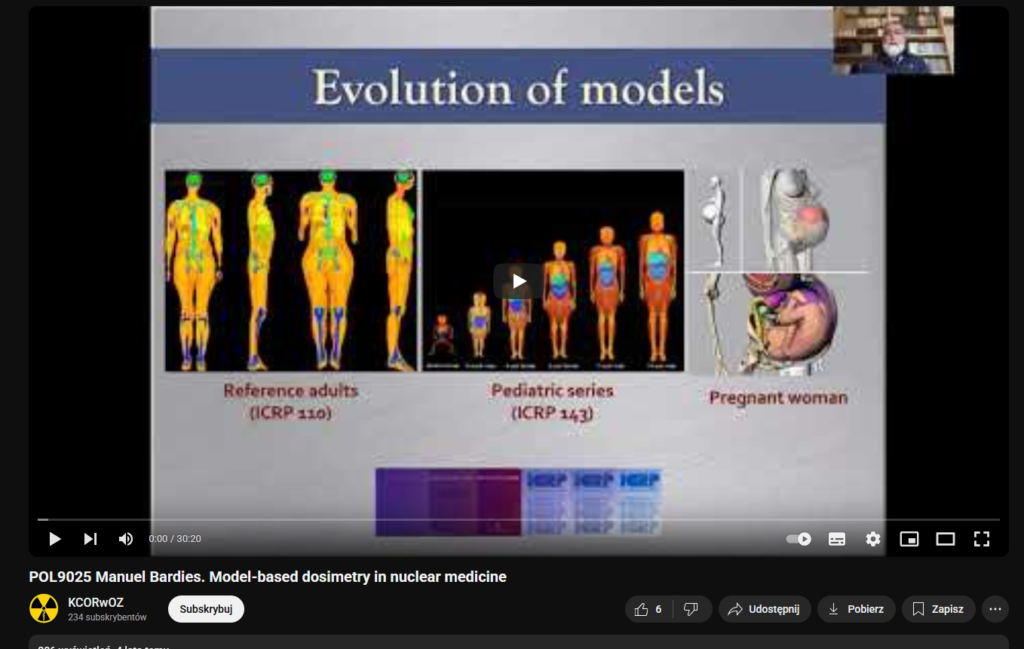Image resolution: width=1024 pixels, height=649 pixels.
Task: Dislike the video with thumbs down
Action: pyautogui.click(x=691, y=609)
